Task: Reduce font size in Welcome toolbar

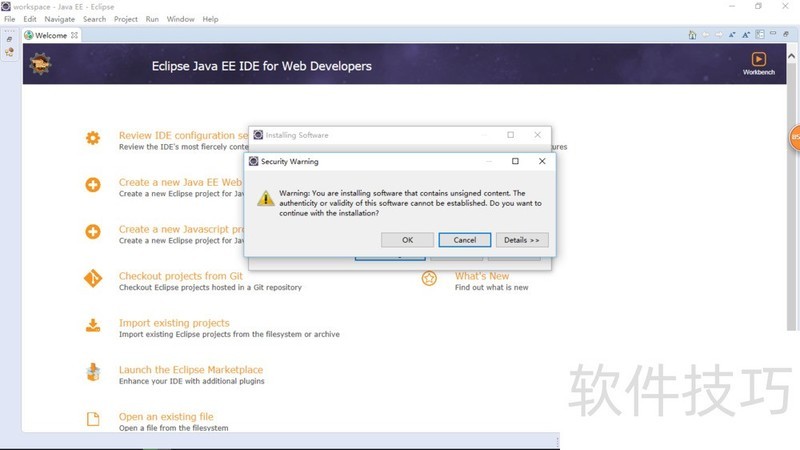Action: pos(732,35)
